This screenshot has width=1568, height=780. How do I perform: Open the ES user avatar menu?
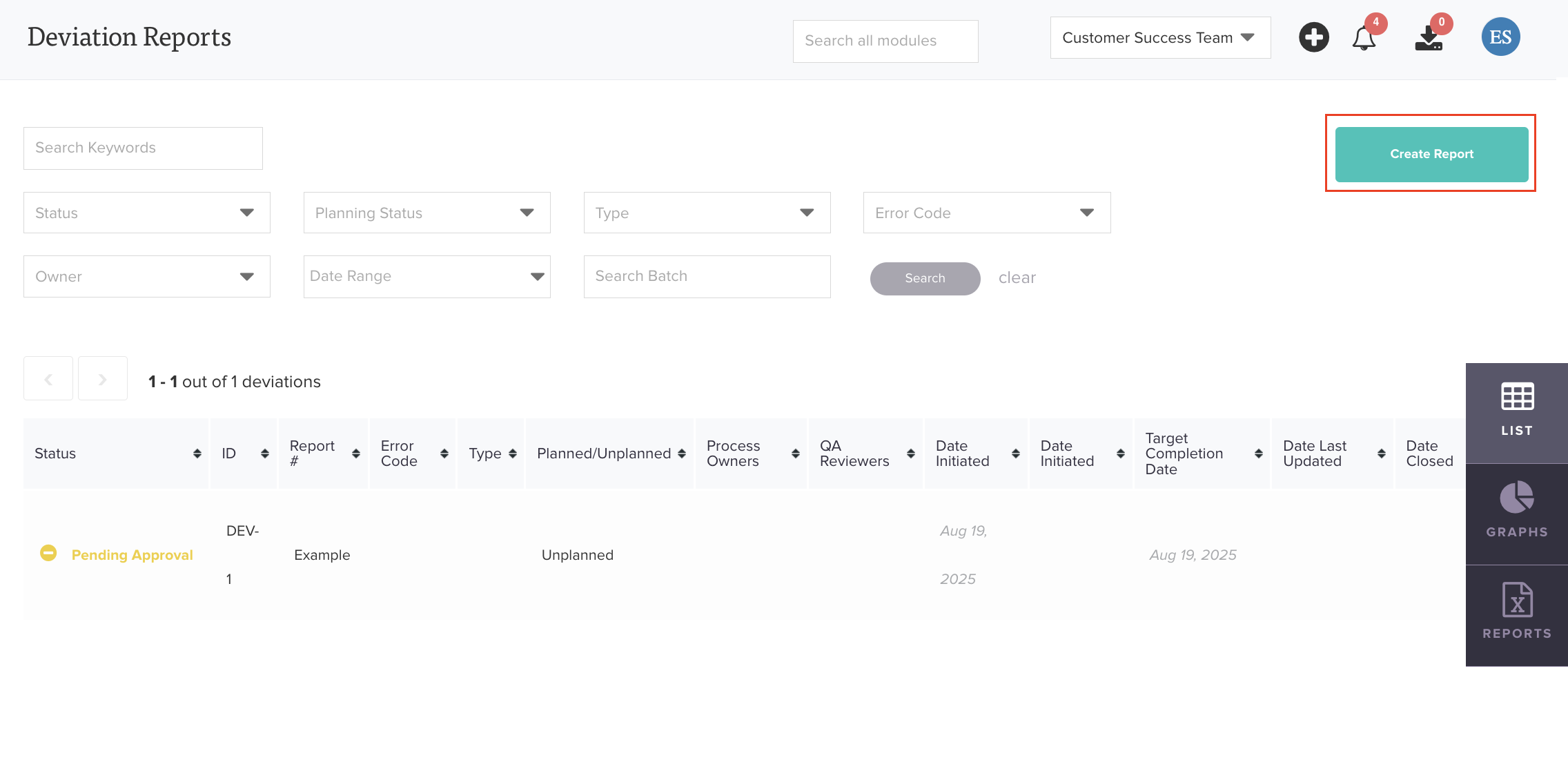pos(1500,37)
